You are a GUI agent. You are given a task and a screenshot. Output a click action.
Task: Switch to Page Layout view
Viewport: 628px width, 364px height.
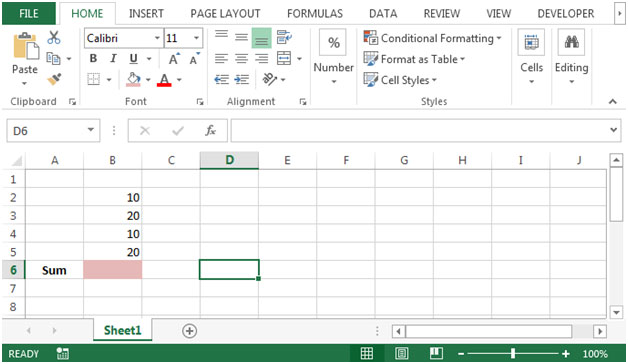(401, 354)
